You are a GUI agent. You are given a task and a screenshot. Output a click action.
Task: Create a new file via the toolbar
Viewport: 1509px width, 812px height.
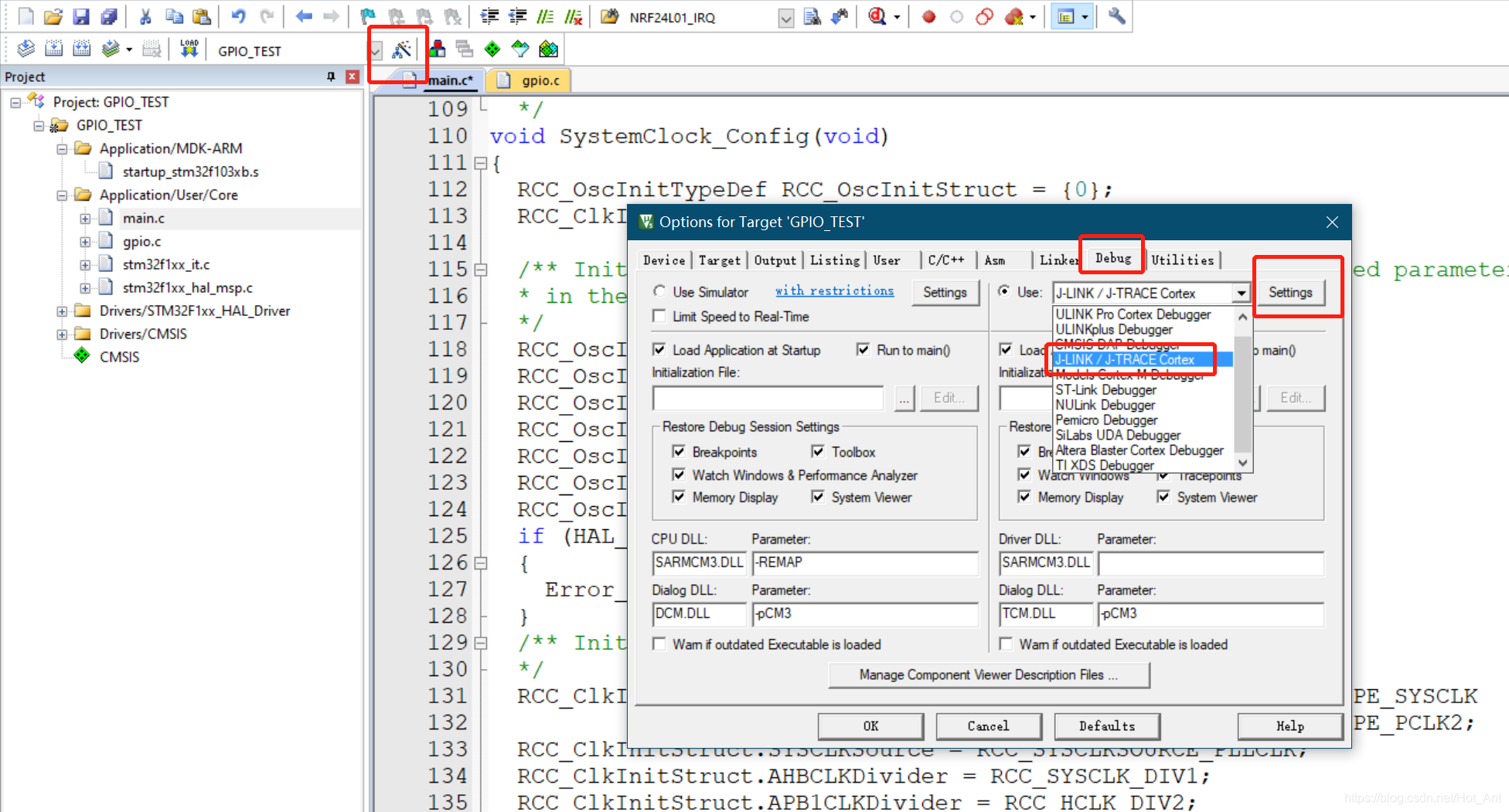pyautogui.click(x=26, y=16)
